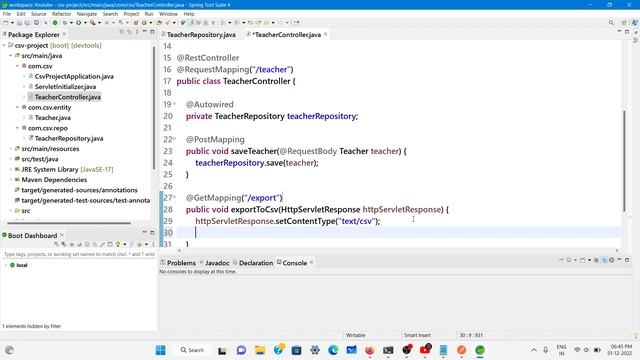Click the Debug toolbar icon
Image resolution: width=640 pixels, height=360 pixels.
[64, 23]
